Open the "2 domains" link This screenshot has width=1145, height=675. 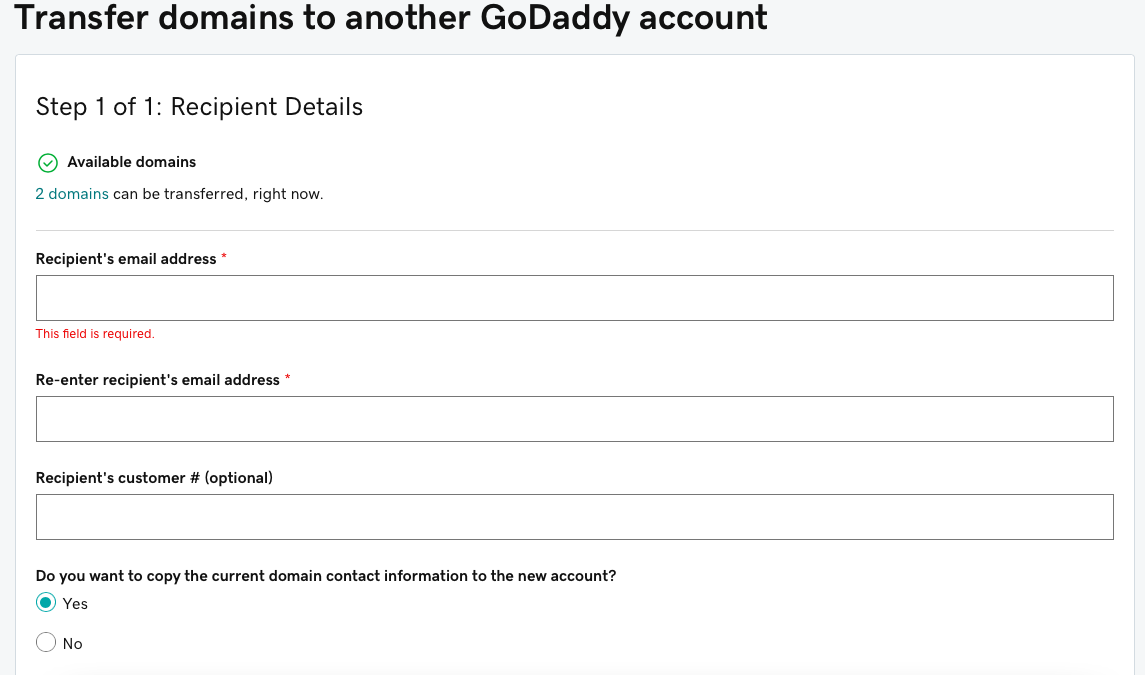click(72, 194)
